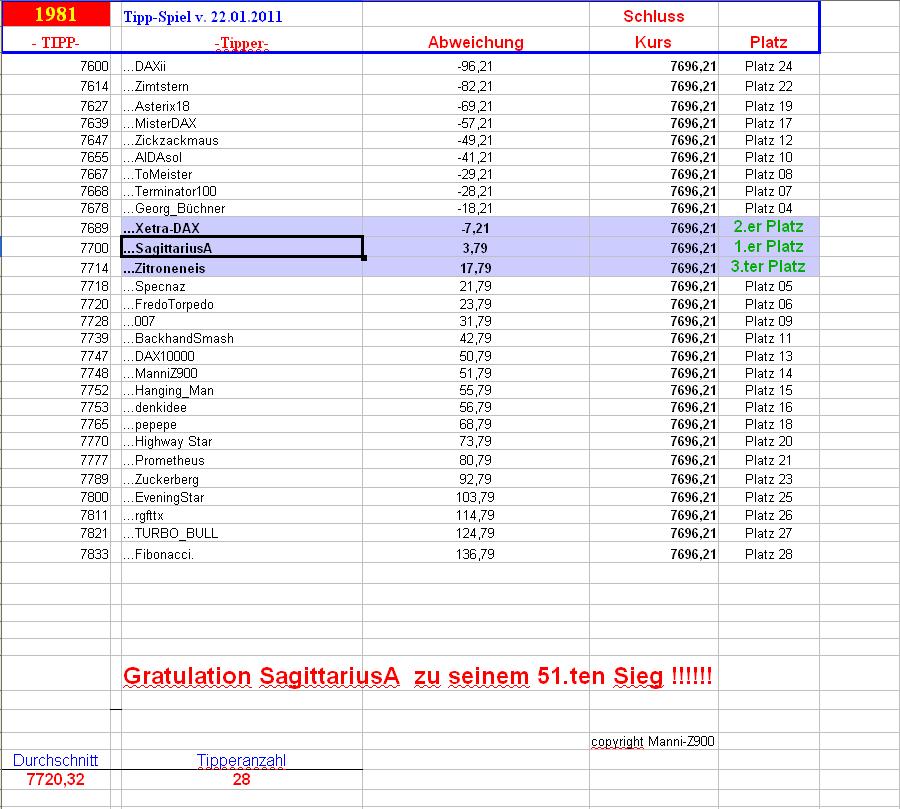Click the ...TURBO_BULL cell

[242, 533]
